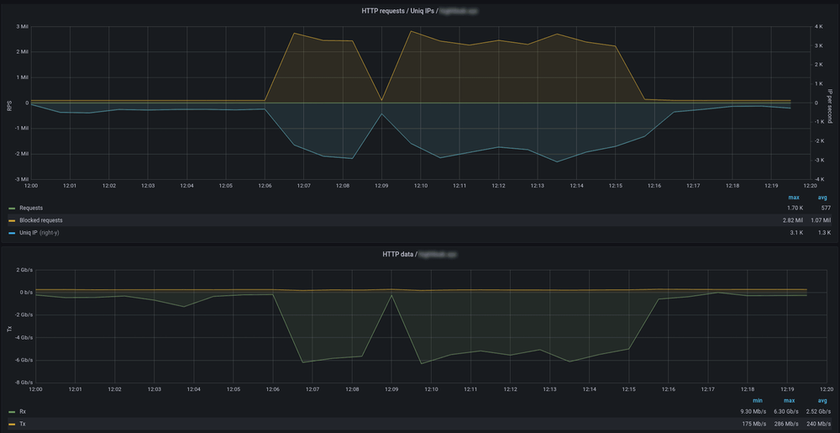Click the blocked requests dip at 12:09 in top graph
The image size is (840, 433).
(x=381, y=100)
